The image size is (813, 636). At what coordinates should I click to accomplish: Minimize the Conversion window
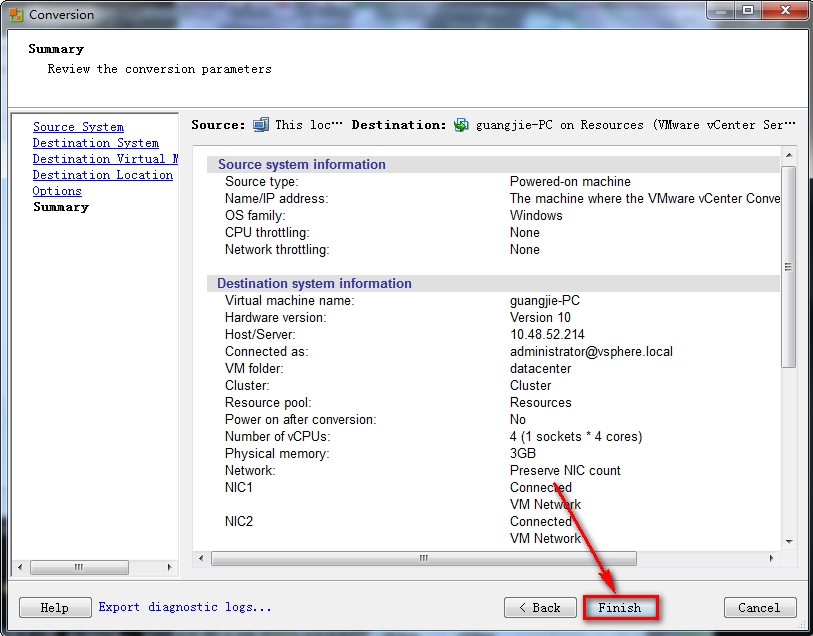(x=721, y=10)
